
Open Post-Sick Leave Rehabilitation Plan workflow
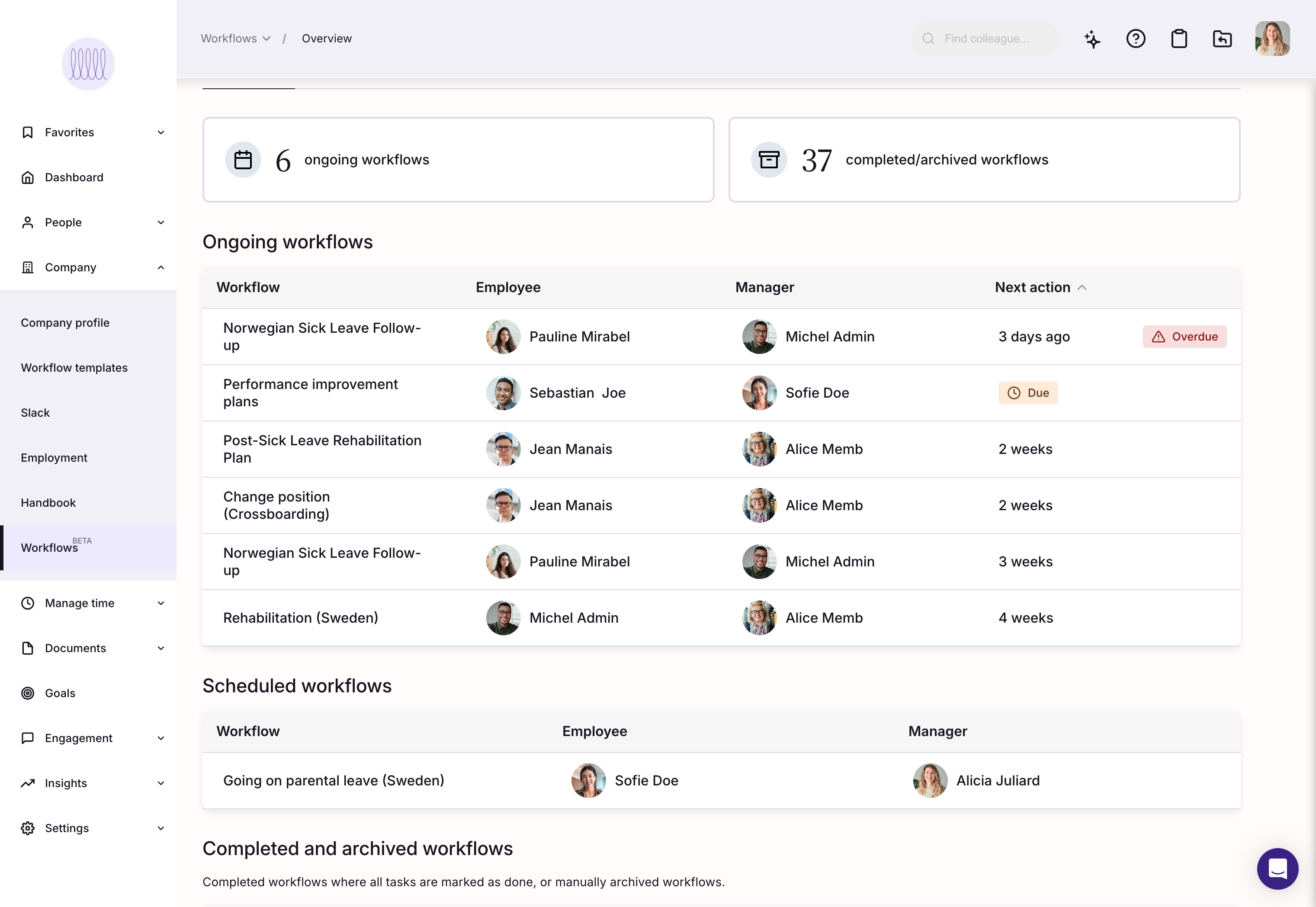pyautogui.click(x=322, y=449)
